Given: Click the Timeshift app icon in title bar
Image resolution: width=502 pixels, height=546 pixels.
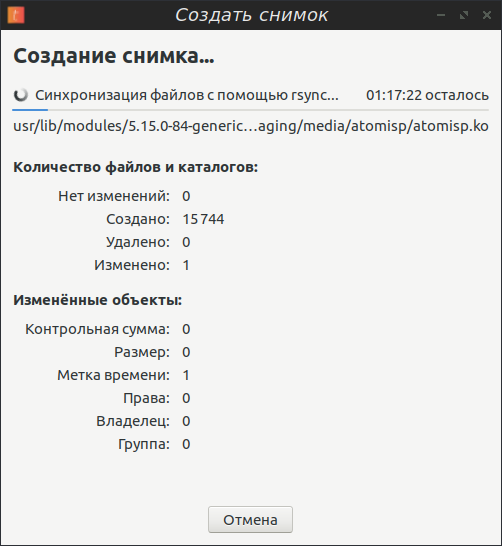Looking at the screenshot, I should pos(16,15).
